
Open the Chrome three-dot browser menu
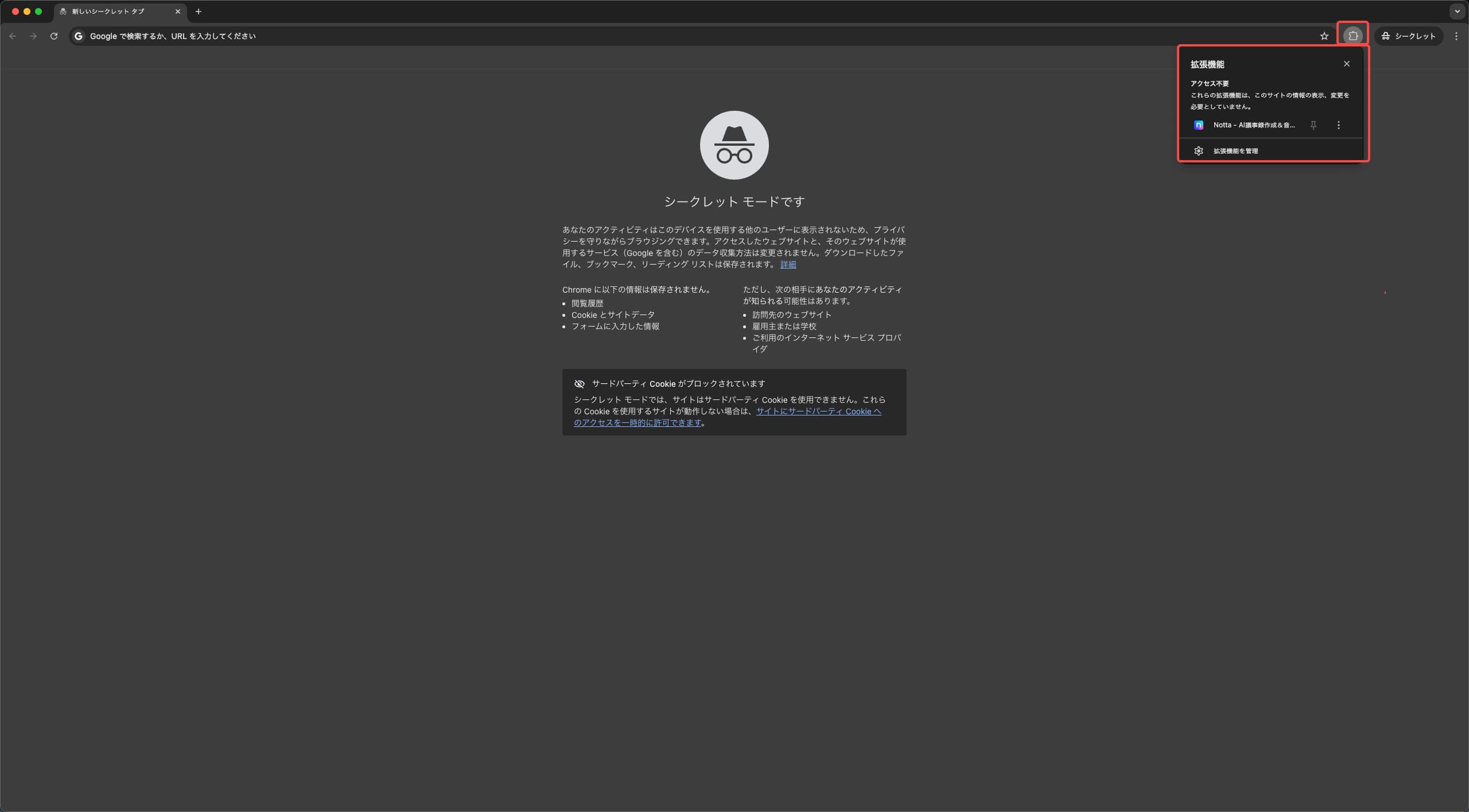[1456, 36]
